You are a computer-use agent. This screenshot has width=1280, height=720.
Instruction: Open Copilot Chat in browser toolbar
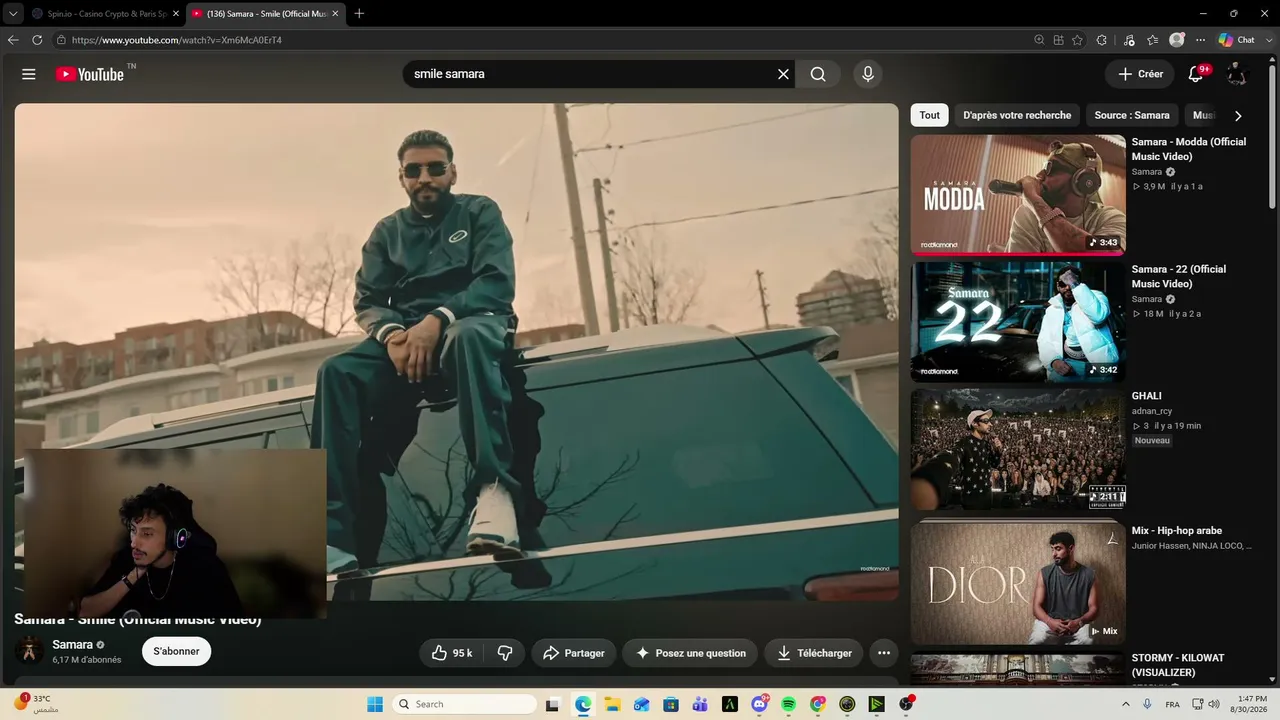pyautogui.click(x=1236, y=40)
